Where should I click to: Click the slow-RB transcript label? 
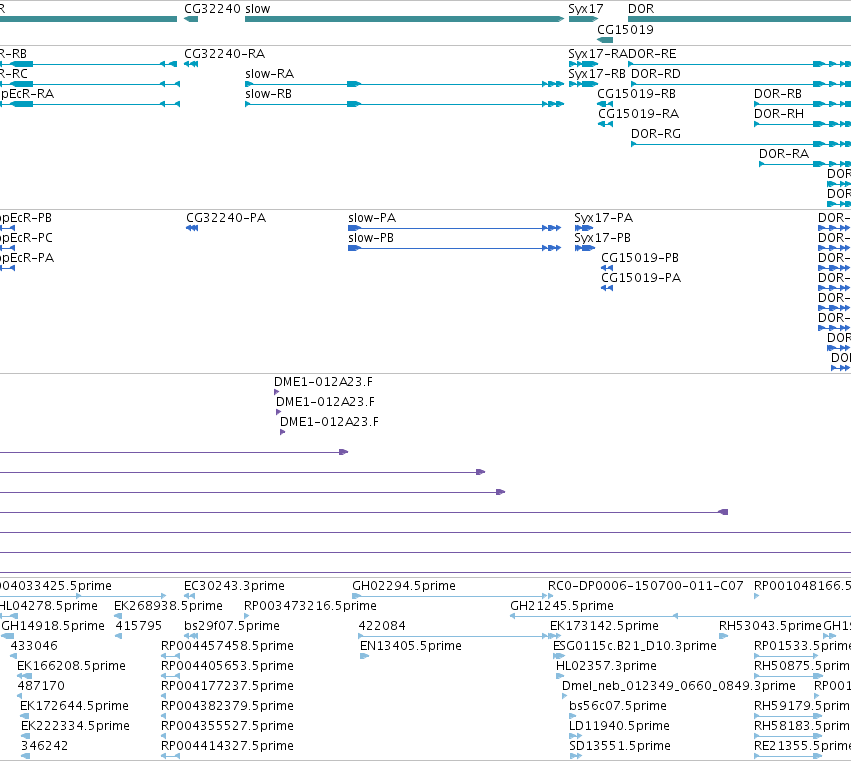click(x=269, y=94)
